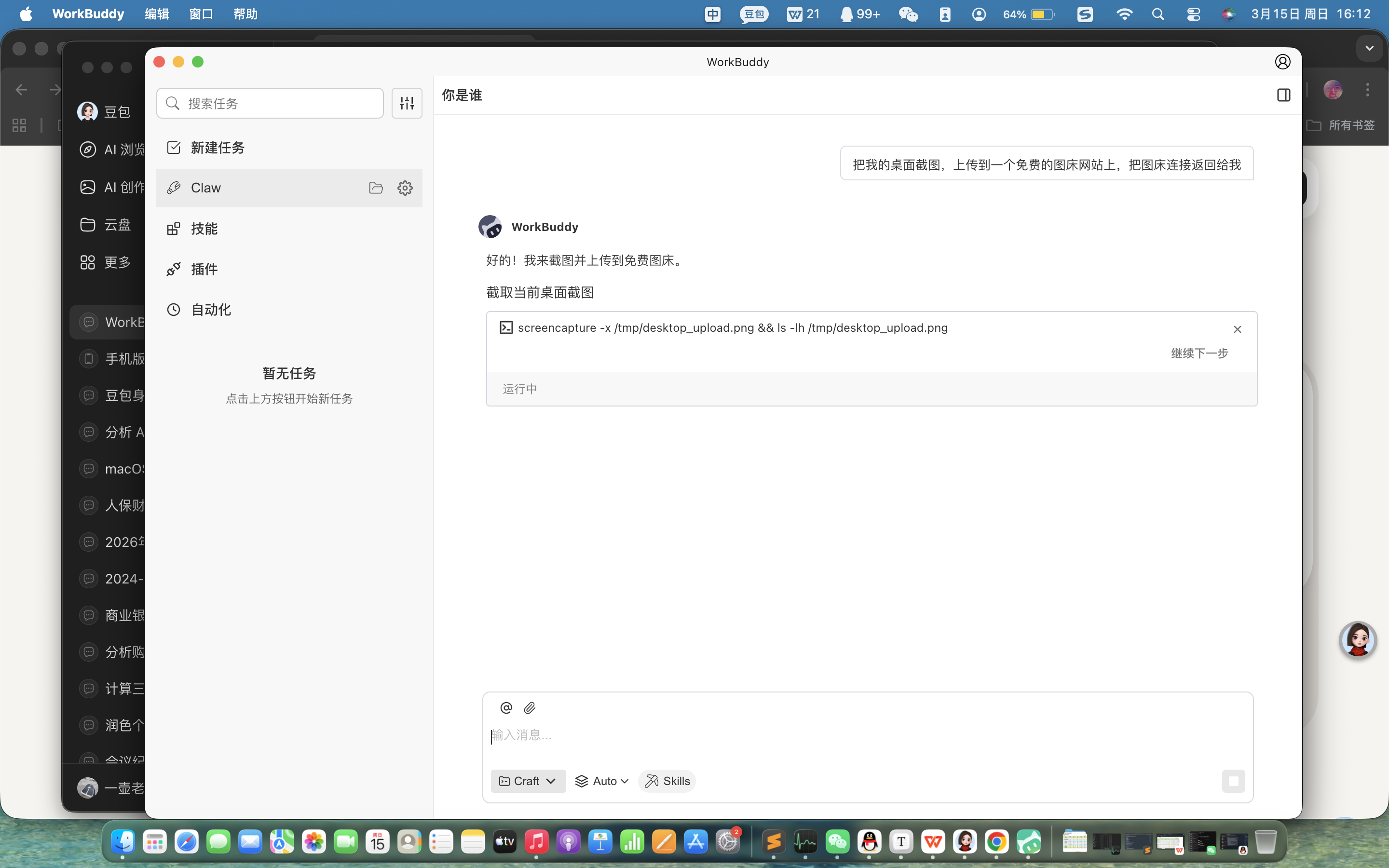Click the paperclip attachment icon

click(x=530, y=708)
